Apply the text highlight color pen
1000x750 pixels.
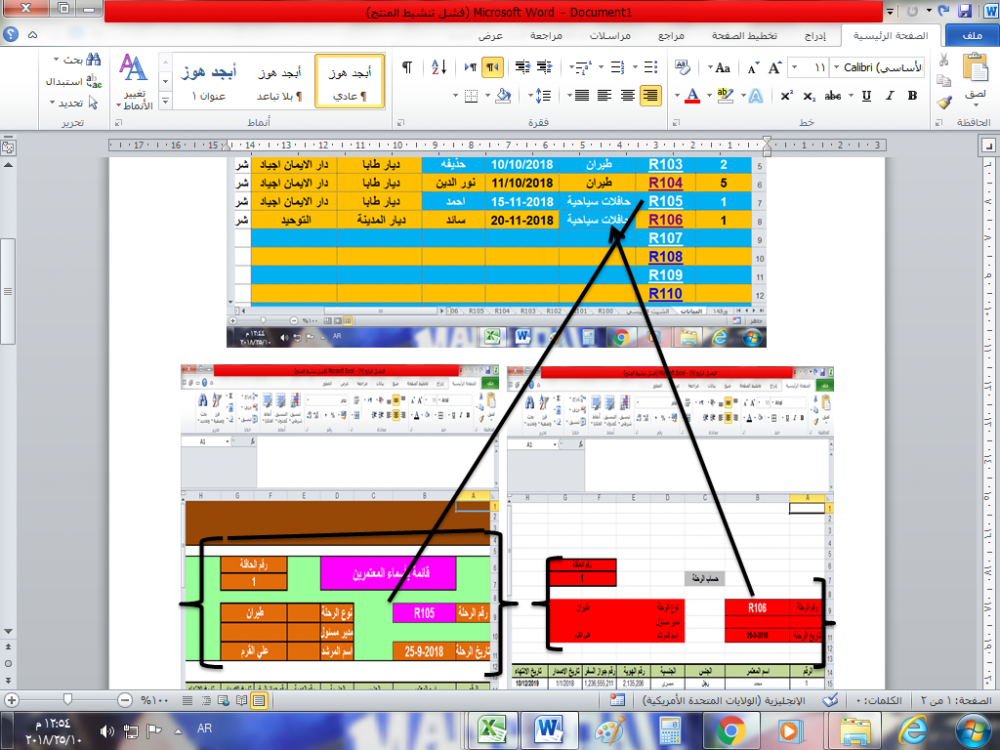[x=724, y=96]
